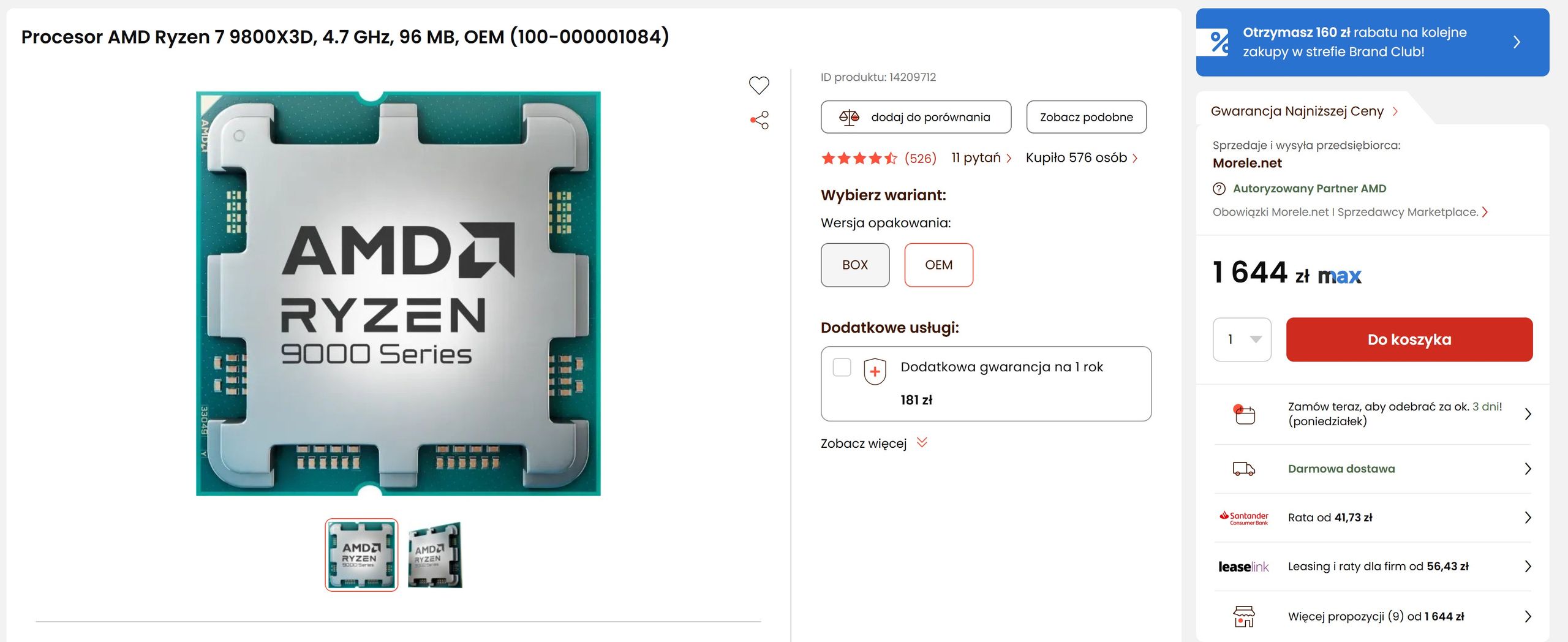The width and height of the screenshot is (1568, 642).
Task: Open Obowiązki Morele.net I Sprzedawcy Marketplace link
Action: click(x=1350, y=212)
